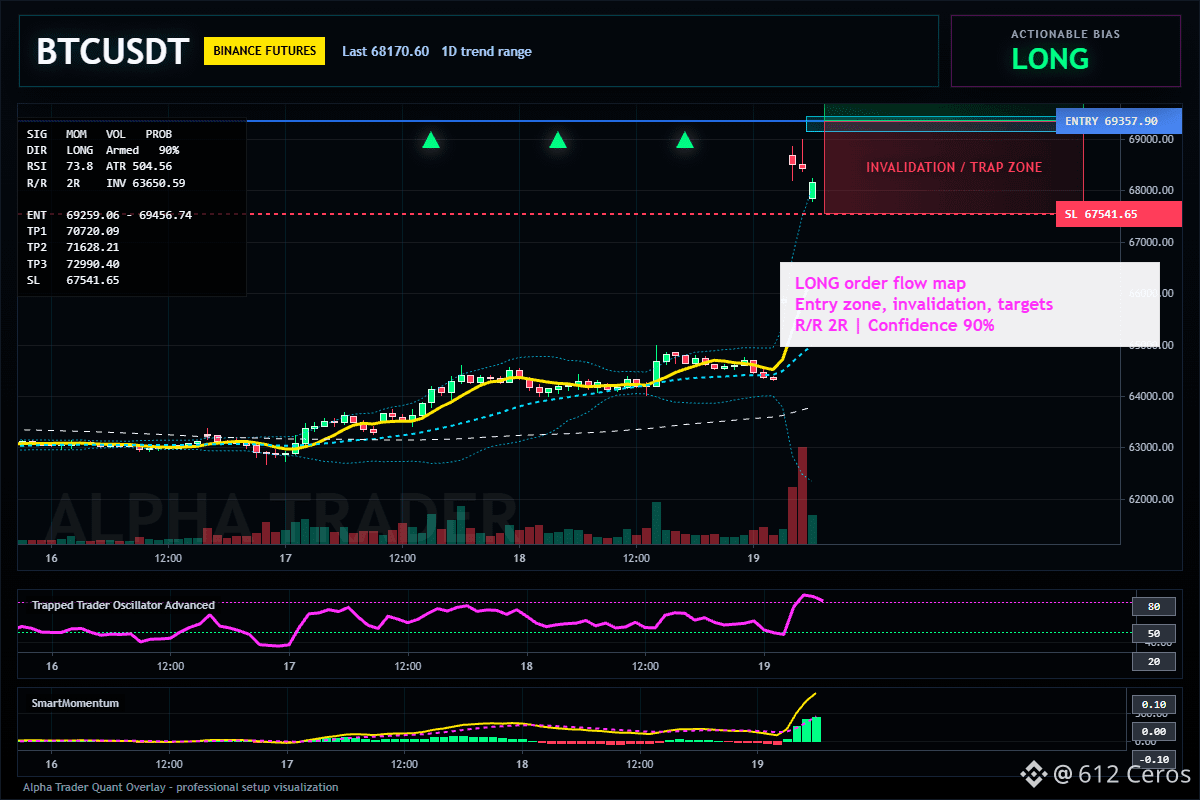The height and width of the screenshot is (800, 1200).
Task: Click the Alpha Trader Quant Overlay footer text
Action: (x=180, y=787)
